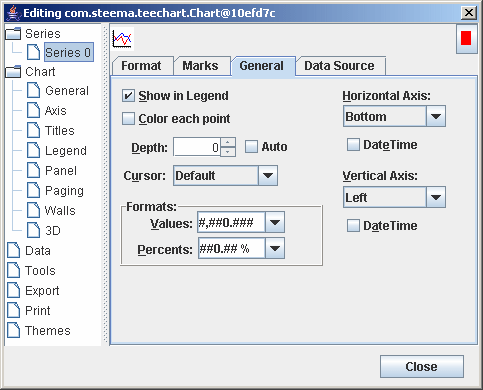The width and height of the screenshot is (483, 390).
Task: Open the Panel tree item
Action: 61,171
